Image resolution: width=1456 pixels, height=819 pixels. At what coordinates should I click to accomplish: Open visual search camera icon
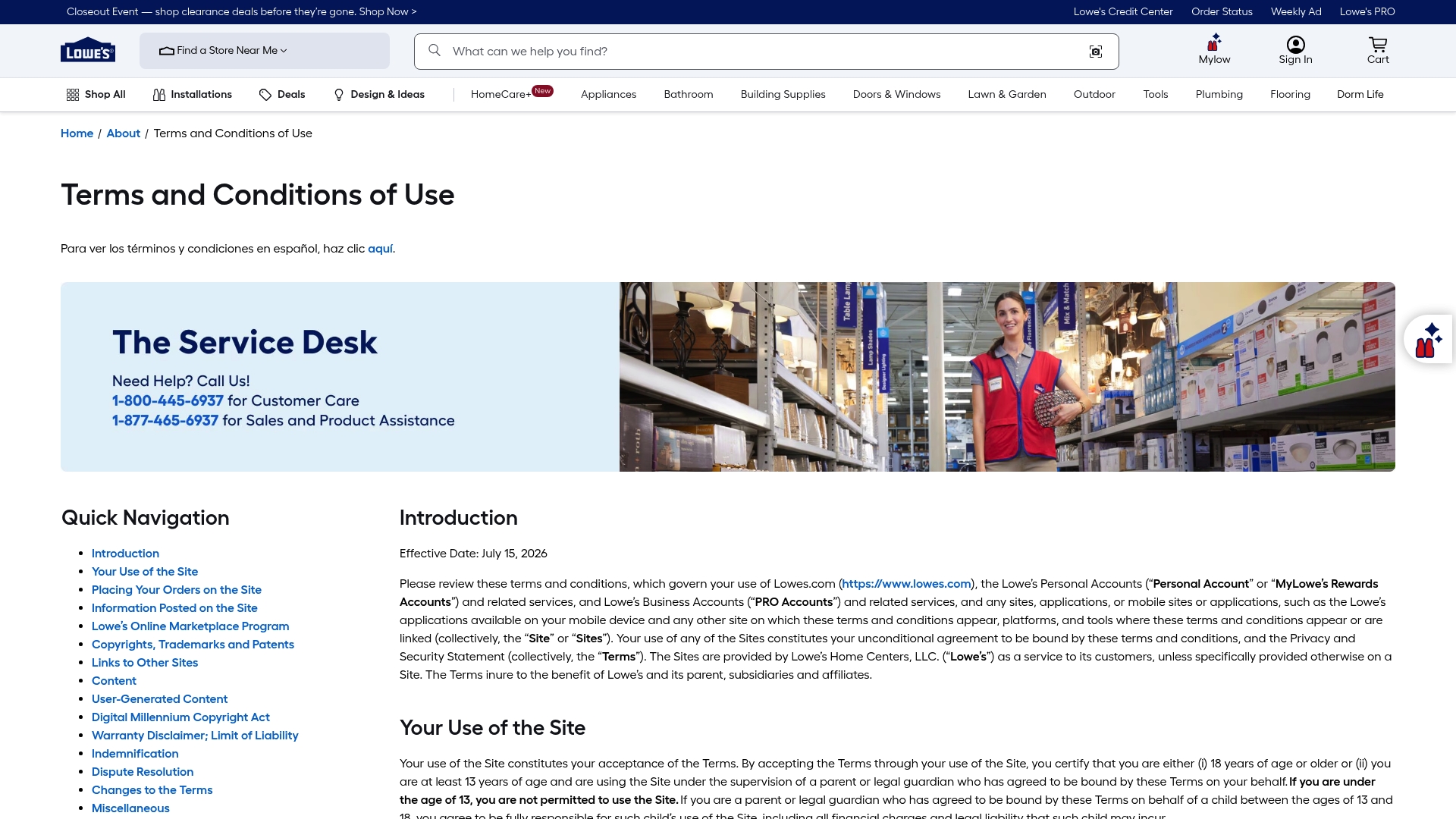tap(1096, 51)
